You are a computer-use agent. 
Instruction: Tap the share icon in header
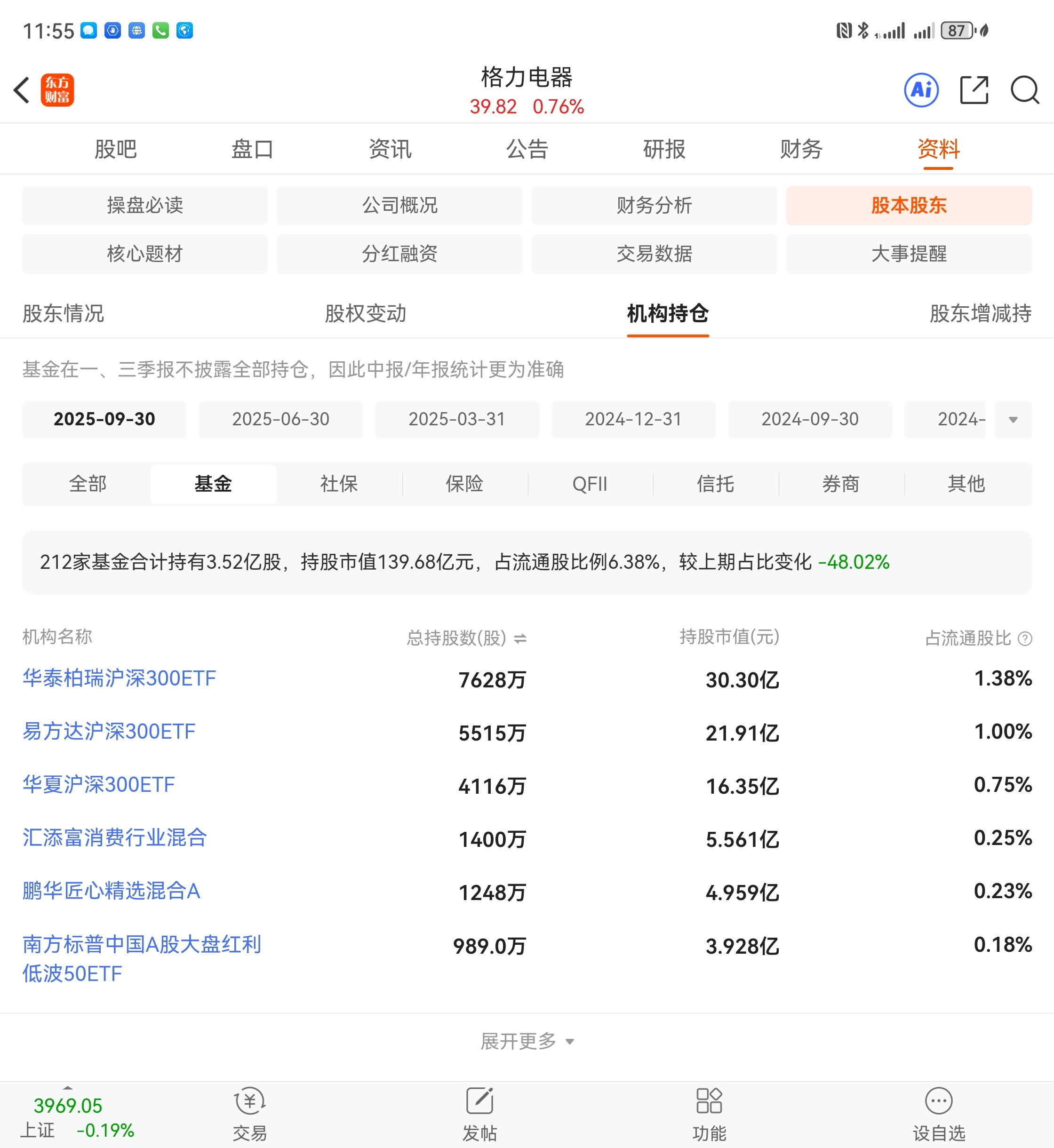tap(974, 90)
